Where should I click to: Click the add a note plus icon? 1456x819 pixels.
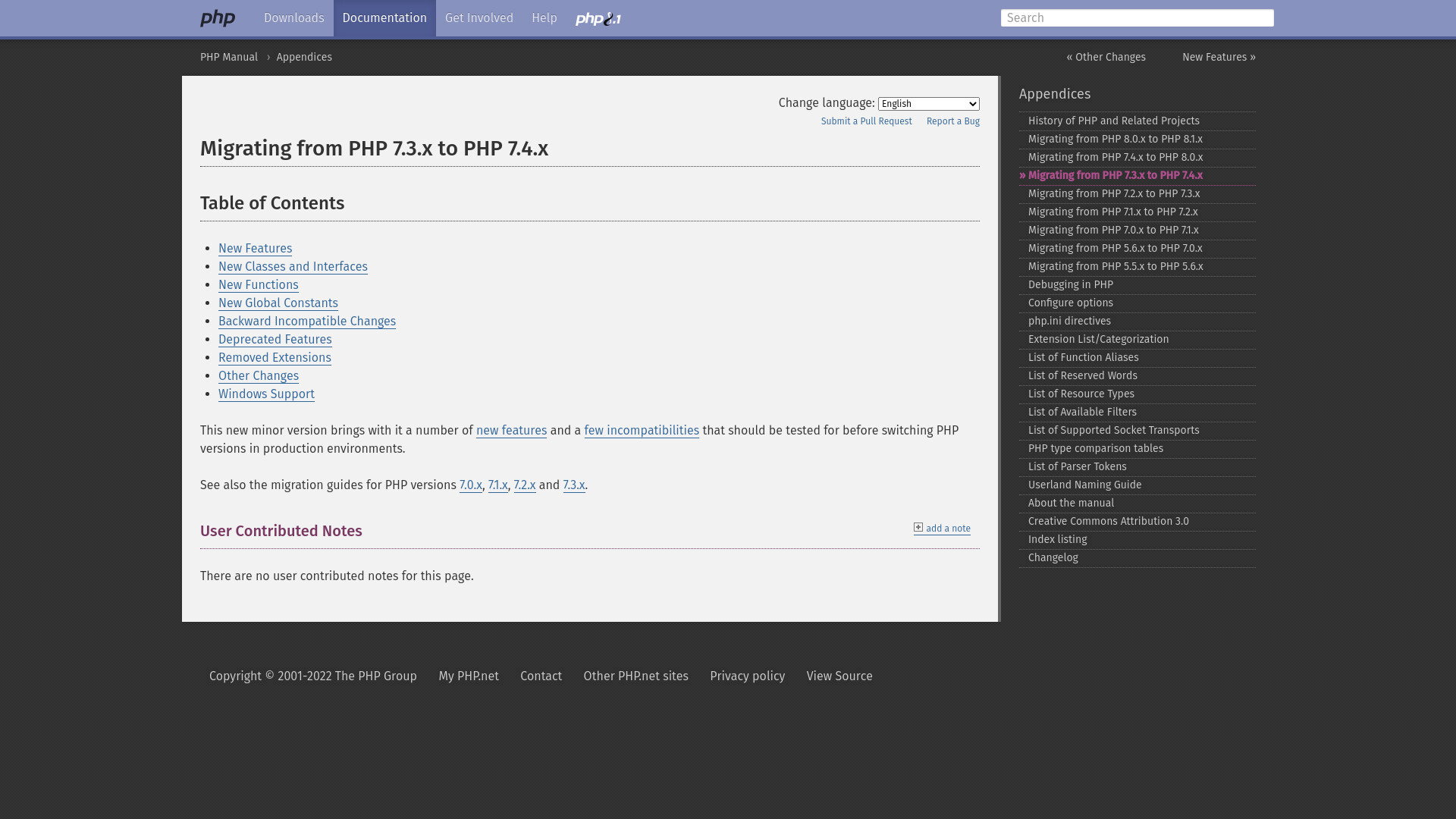click(x=918, y=527)
